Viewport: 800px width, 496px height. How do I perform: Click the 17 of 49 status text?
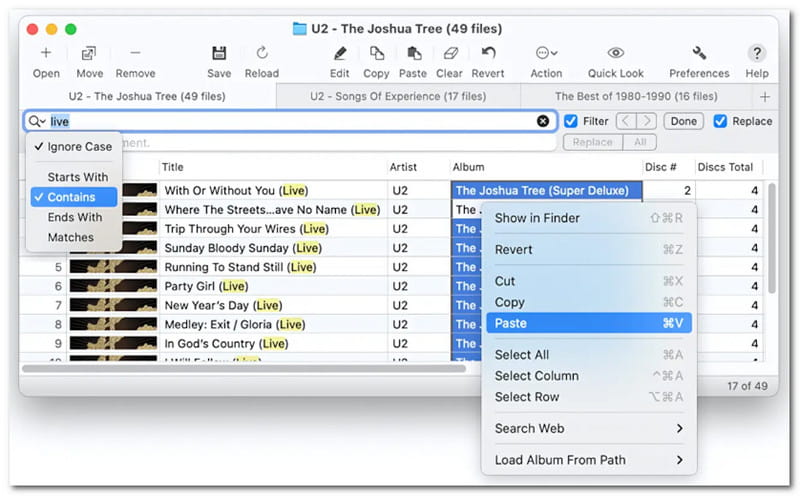coord(747,386)
